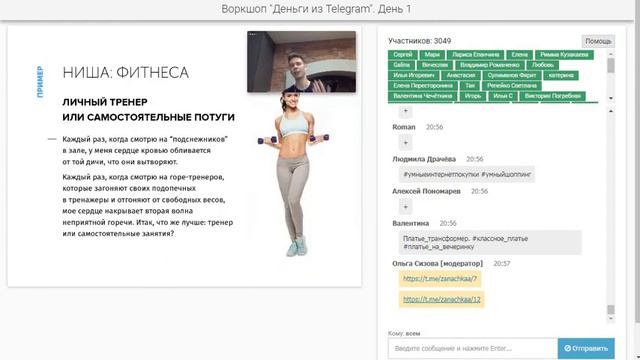Click the chat scrollbar thumb

pyautogui.click(x=611, y=309)
